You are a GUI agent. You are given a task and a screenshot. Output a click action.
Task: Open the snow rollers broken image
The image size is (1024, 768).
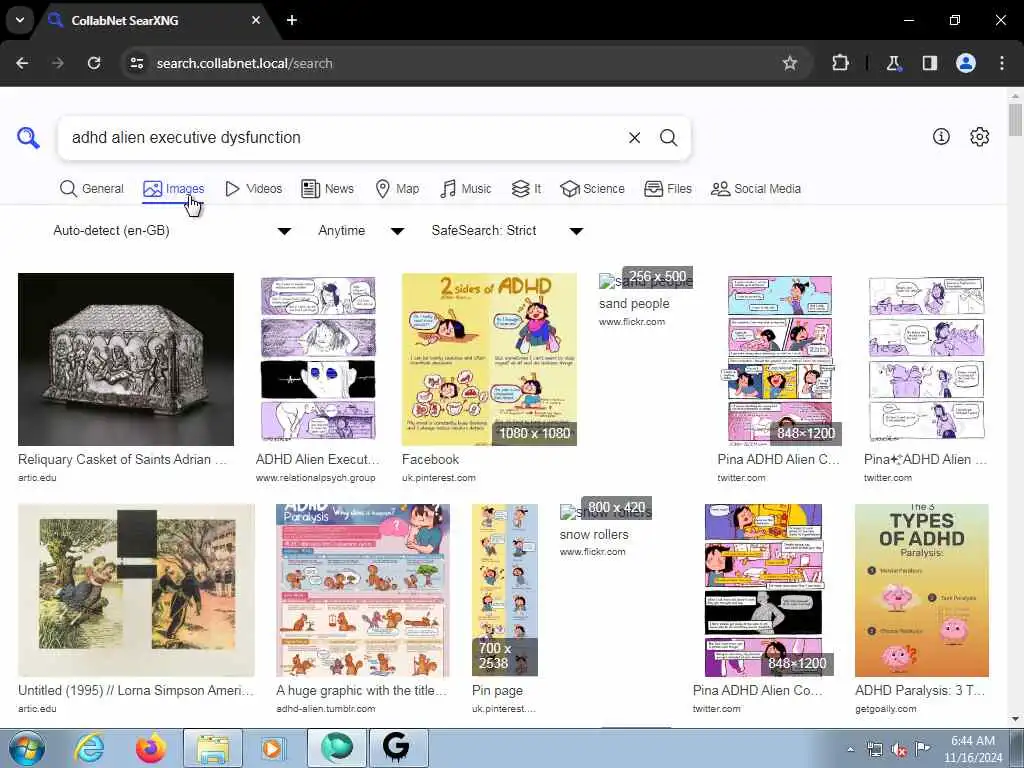click(605, 513)
